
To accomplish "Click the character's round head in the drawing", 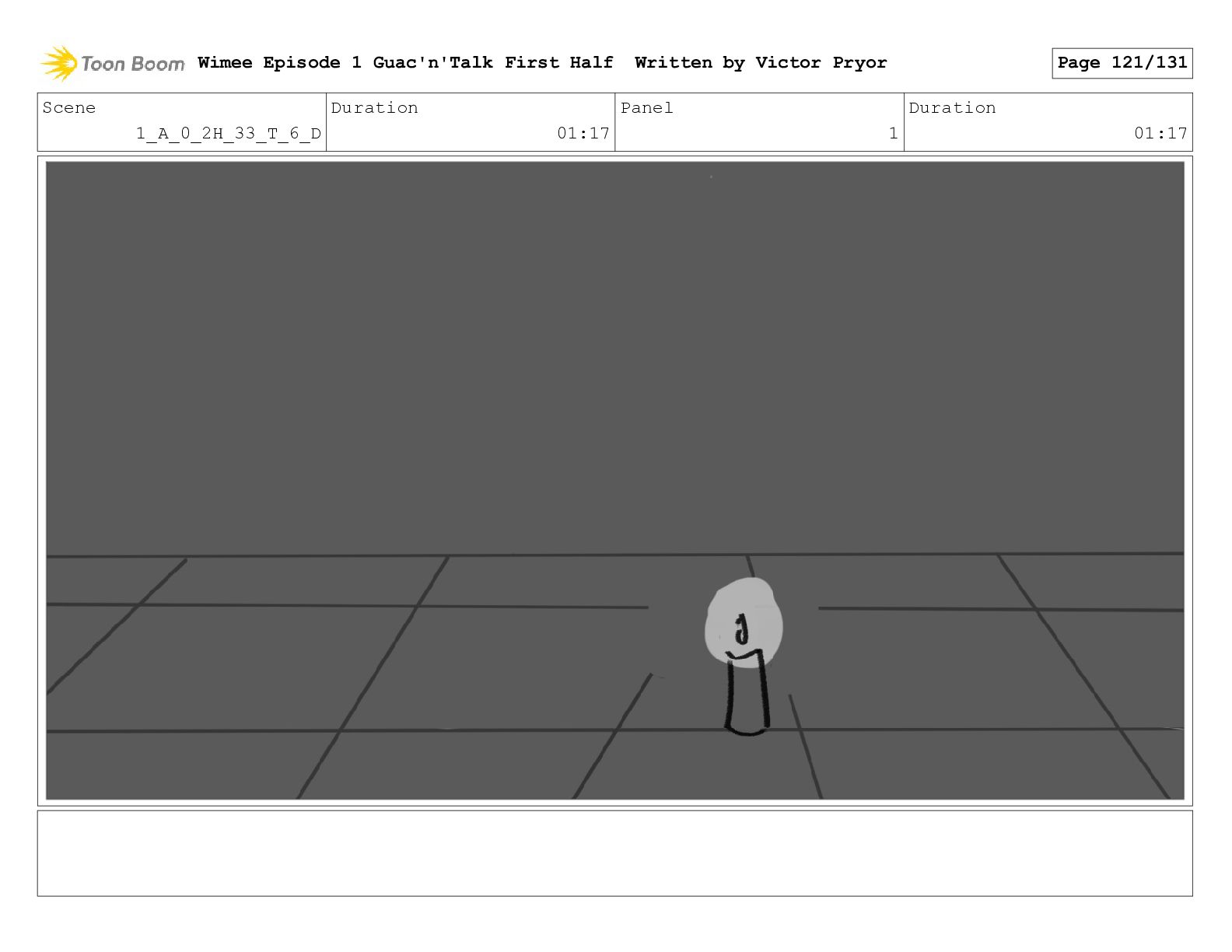I will (x=744, y=622).
